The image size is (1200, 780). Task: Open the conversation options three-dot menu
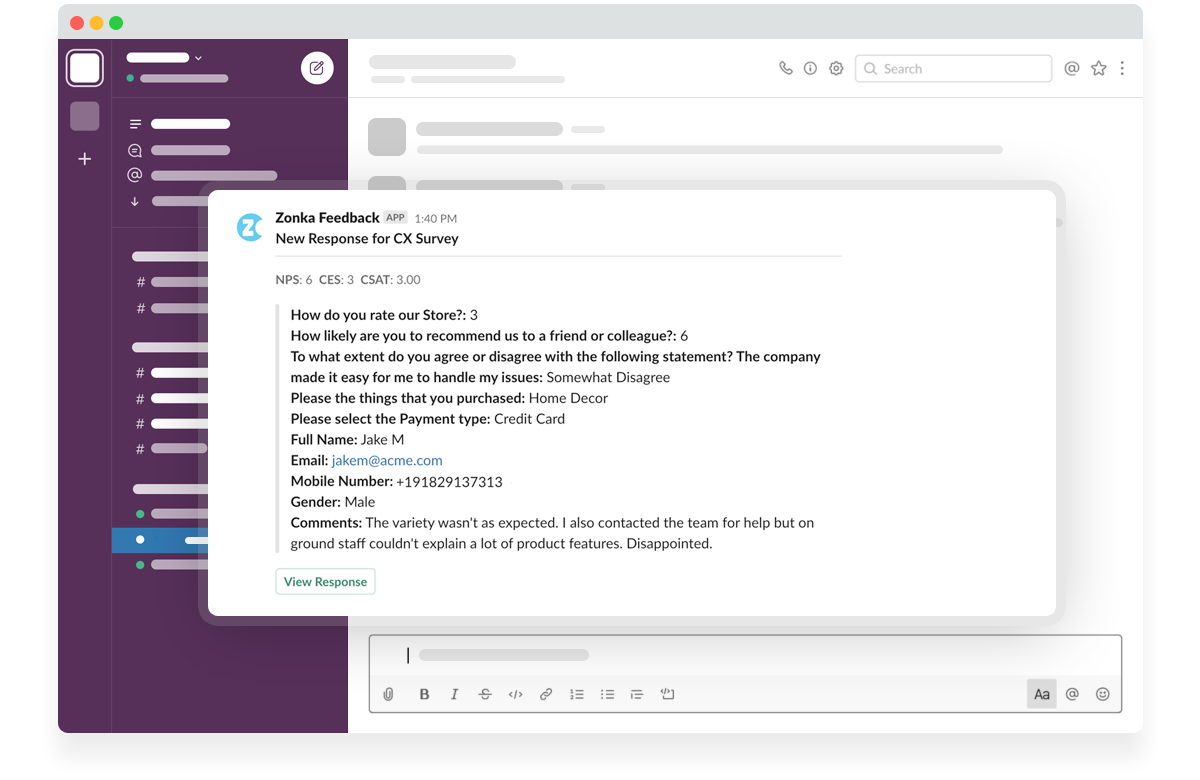[1122, 68]
